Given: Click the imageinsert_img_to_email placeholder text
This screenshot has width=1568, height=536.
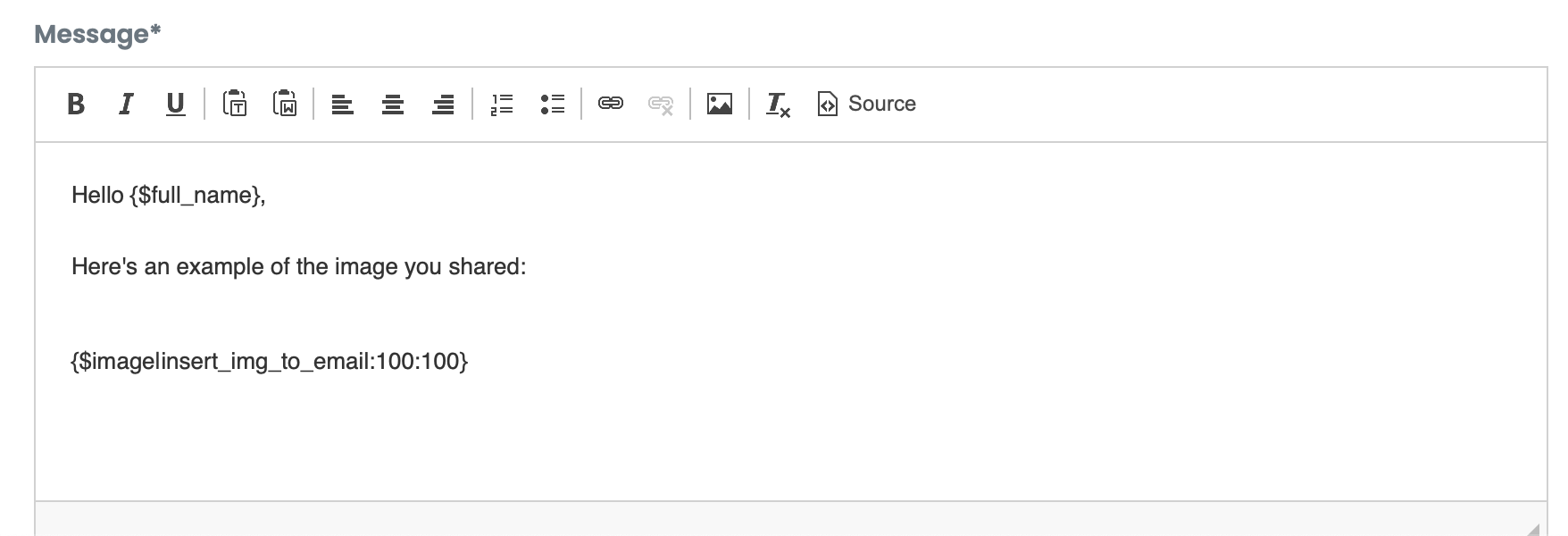Looking at the screenshot, I should (x=270, y=361).
